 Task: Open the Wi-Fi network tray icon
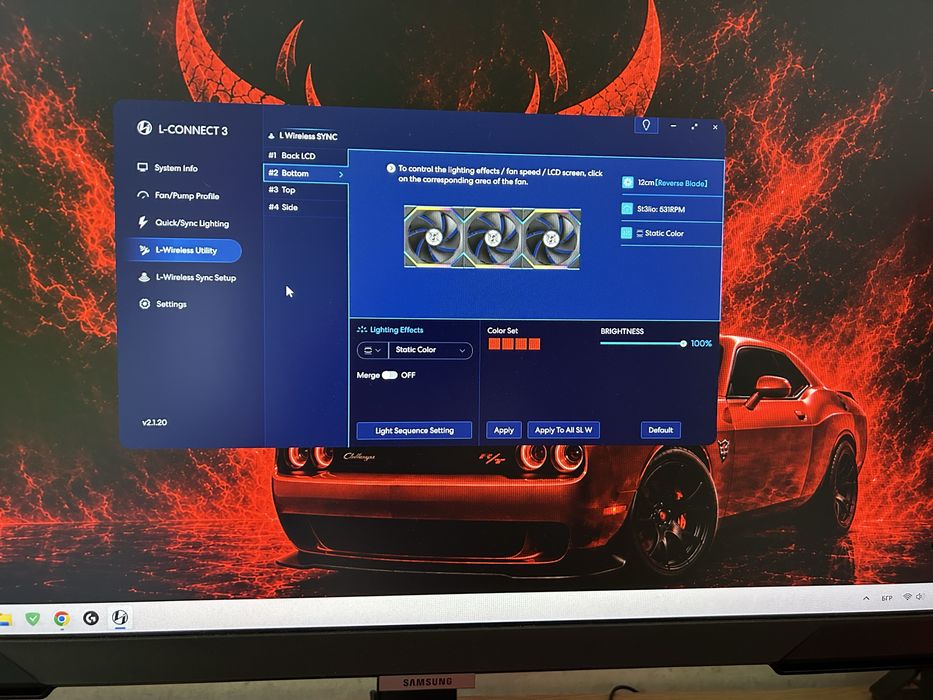pyautogui.click(x=907, y=596)
